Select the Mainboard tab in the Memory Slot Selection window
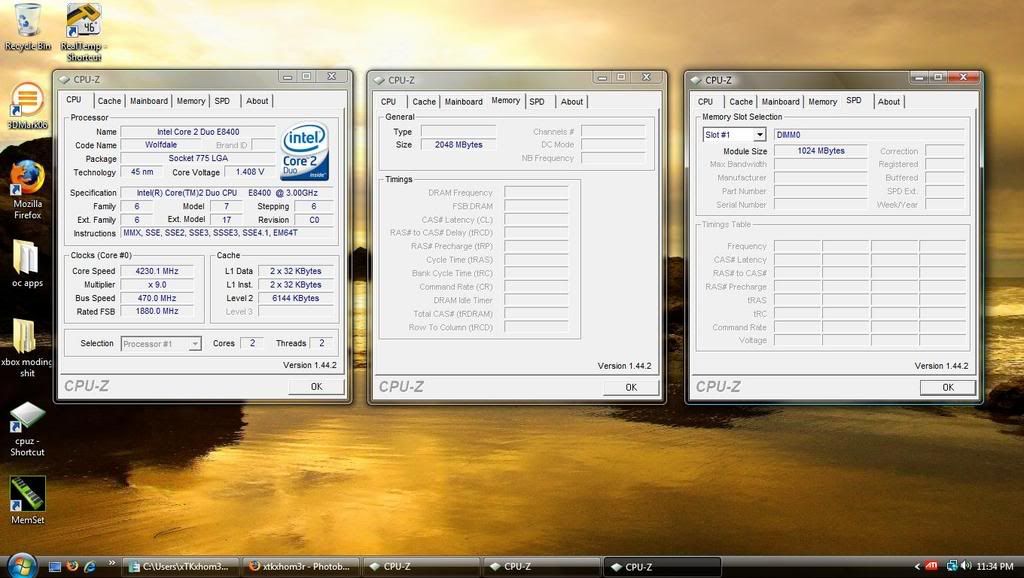The image size is (1024, 578). (x=780, y=102)
